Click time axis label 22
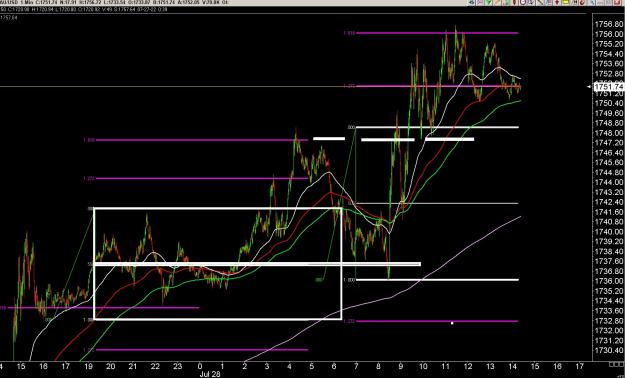Screen dimensions: 625x378 click(155, 366)
